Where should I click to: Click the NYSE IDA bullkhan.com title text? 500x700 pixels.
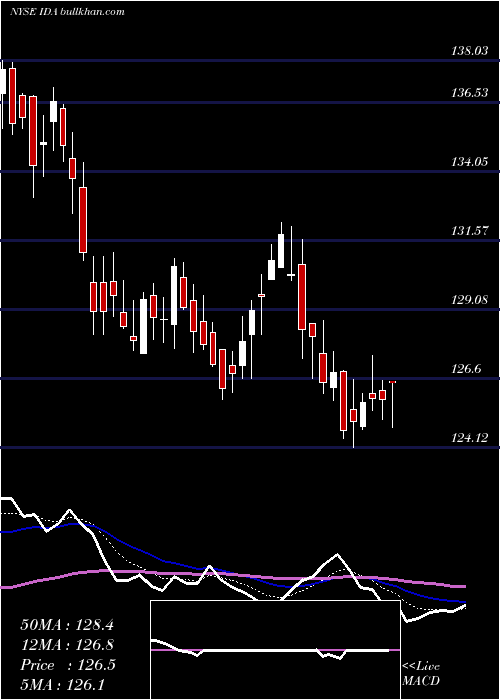[x=67, y=12]
